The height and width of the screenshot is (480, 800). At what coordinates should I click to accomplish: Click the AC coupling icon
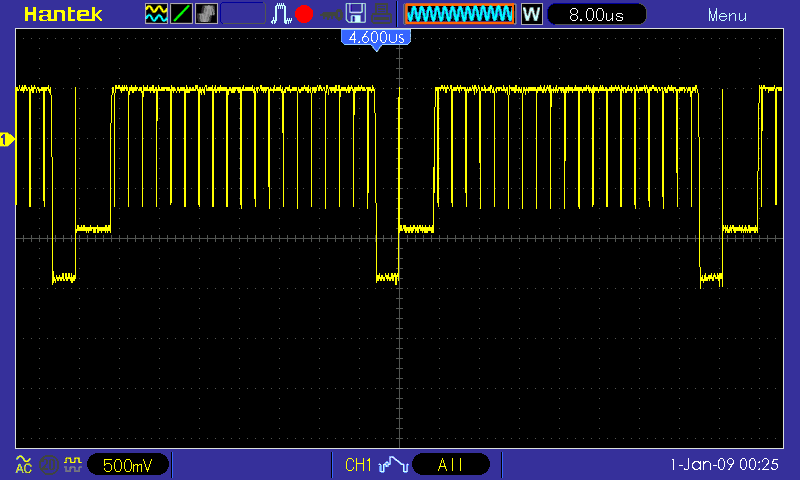(x=23, y=464)
